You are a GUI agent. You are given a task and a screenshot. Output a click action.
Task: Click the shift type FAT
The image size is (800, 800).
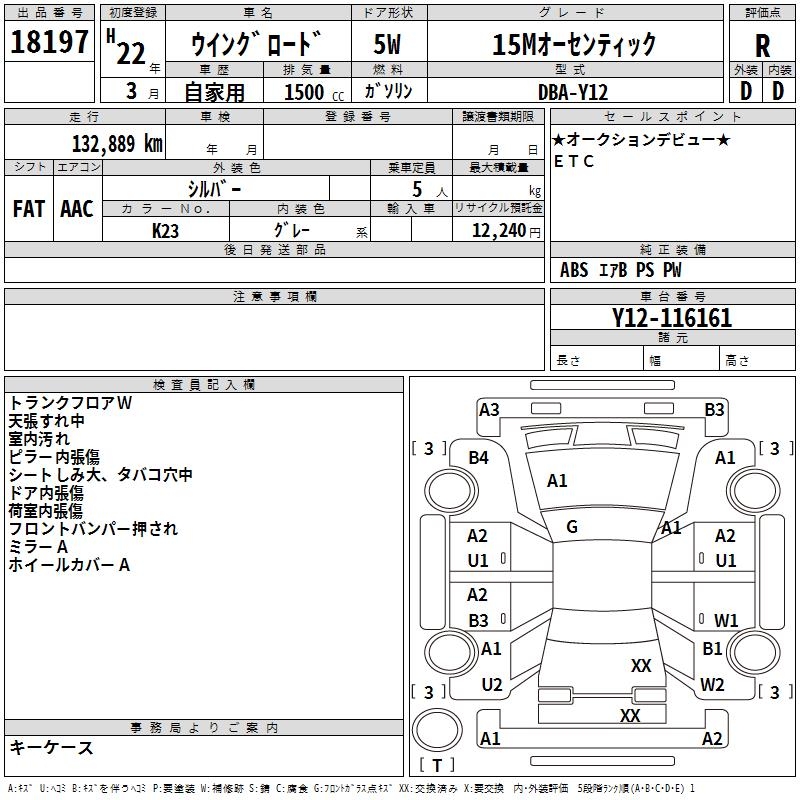(29, 209)
